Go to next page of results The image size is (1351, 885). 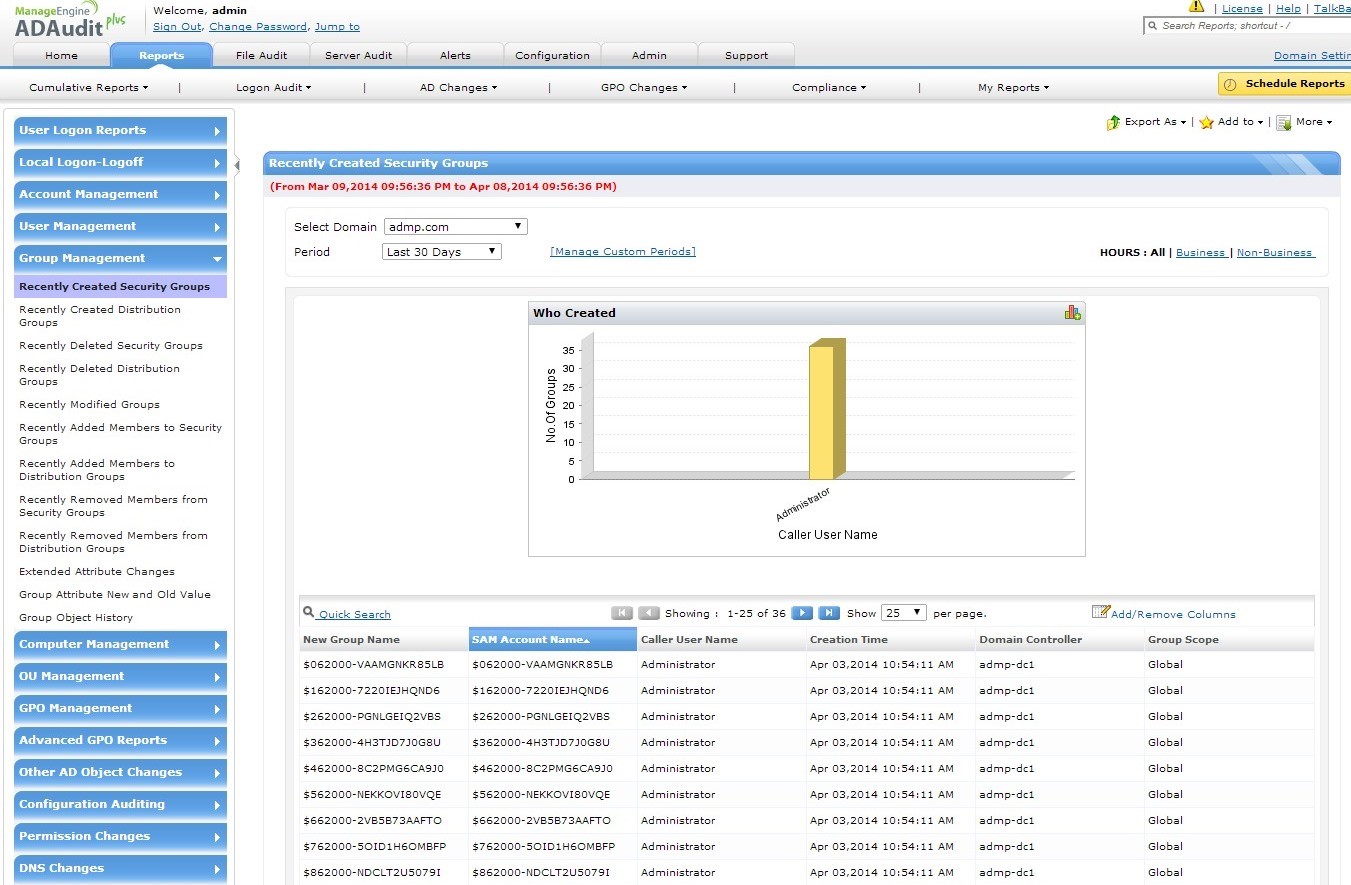point(802,613)
